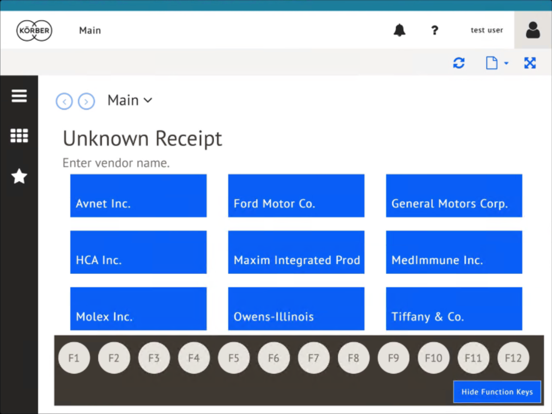Open the apps grid in the sidebar

19,136
